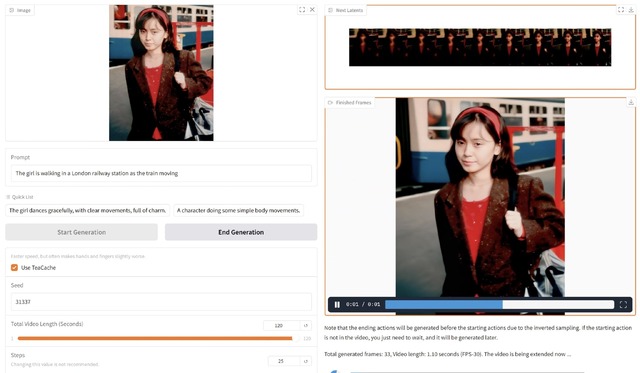
Task: Select the Quick List label
Action: point(20,197)
